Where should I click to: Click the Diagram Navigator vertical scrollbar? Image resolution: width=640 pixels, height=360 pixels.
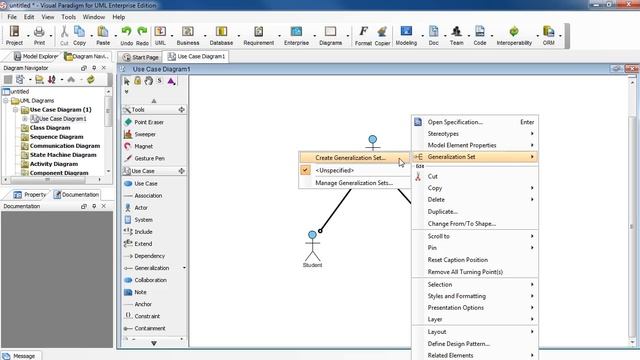[108, 131]
